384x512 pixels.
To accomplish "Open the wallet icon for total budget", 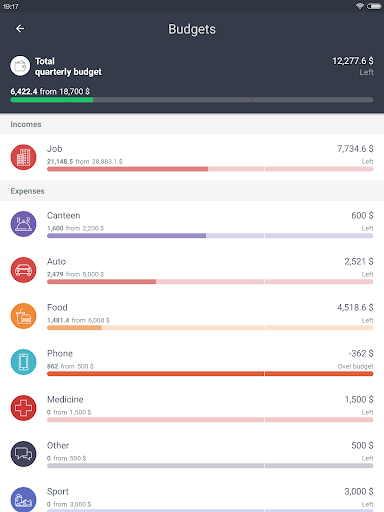I will (x=20, y=66).
